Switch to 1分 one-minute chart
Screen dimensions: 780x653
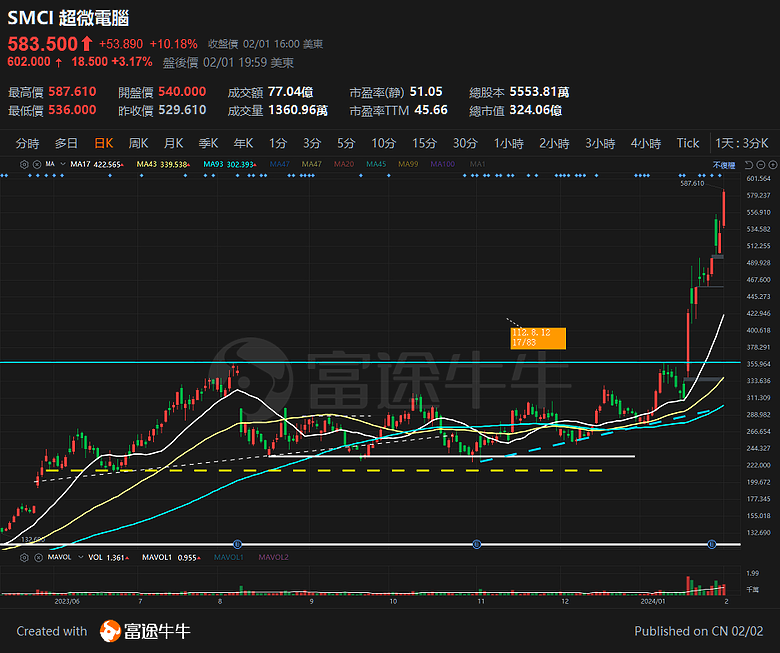pos(278,144)
